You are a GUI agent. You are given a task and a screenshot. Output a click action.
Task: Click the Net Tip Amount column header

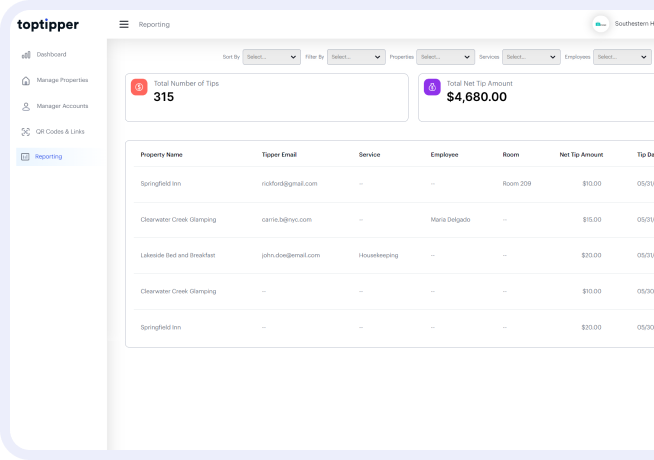tap(581, 155)
